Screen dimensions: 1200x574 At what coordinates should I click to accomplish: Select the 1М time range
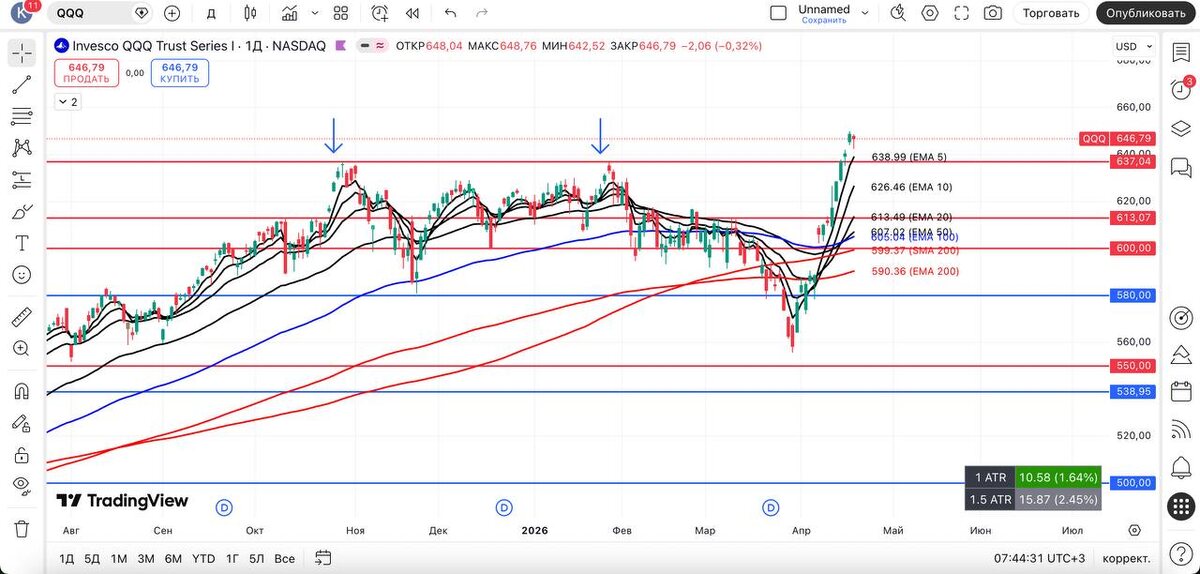tap(119, 558)
